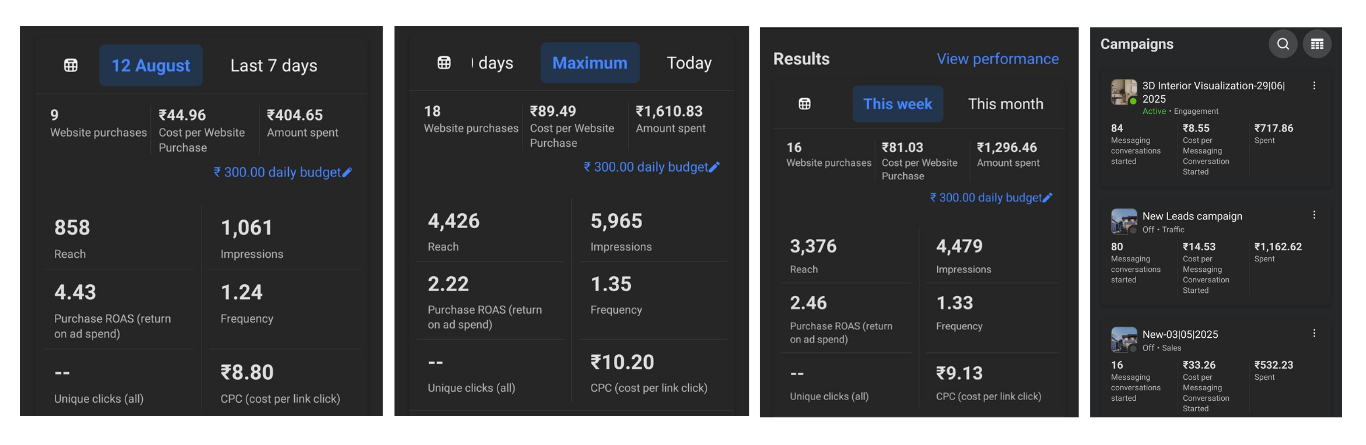Click the budget pencil icon below ₹1,610.83 spent
1366x445 pixels.
(714, 168)
